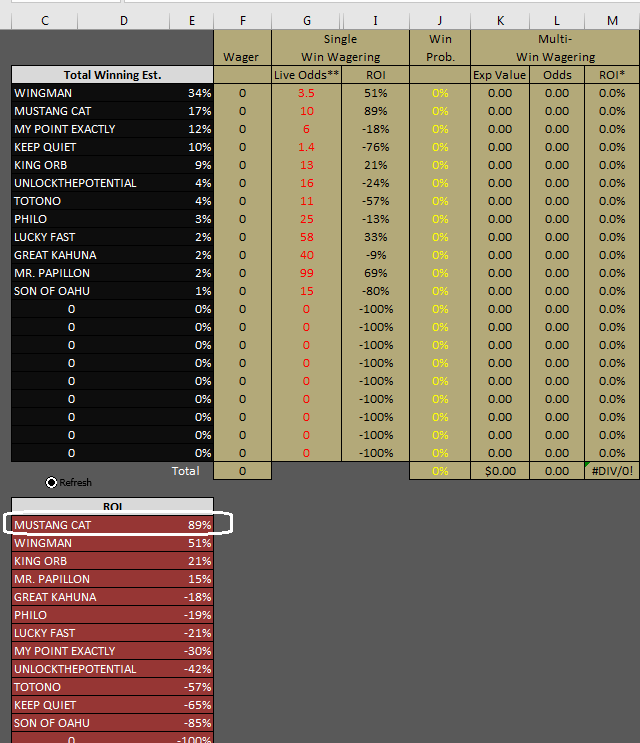Select the Refresh option button

(x=51, y=482)
